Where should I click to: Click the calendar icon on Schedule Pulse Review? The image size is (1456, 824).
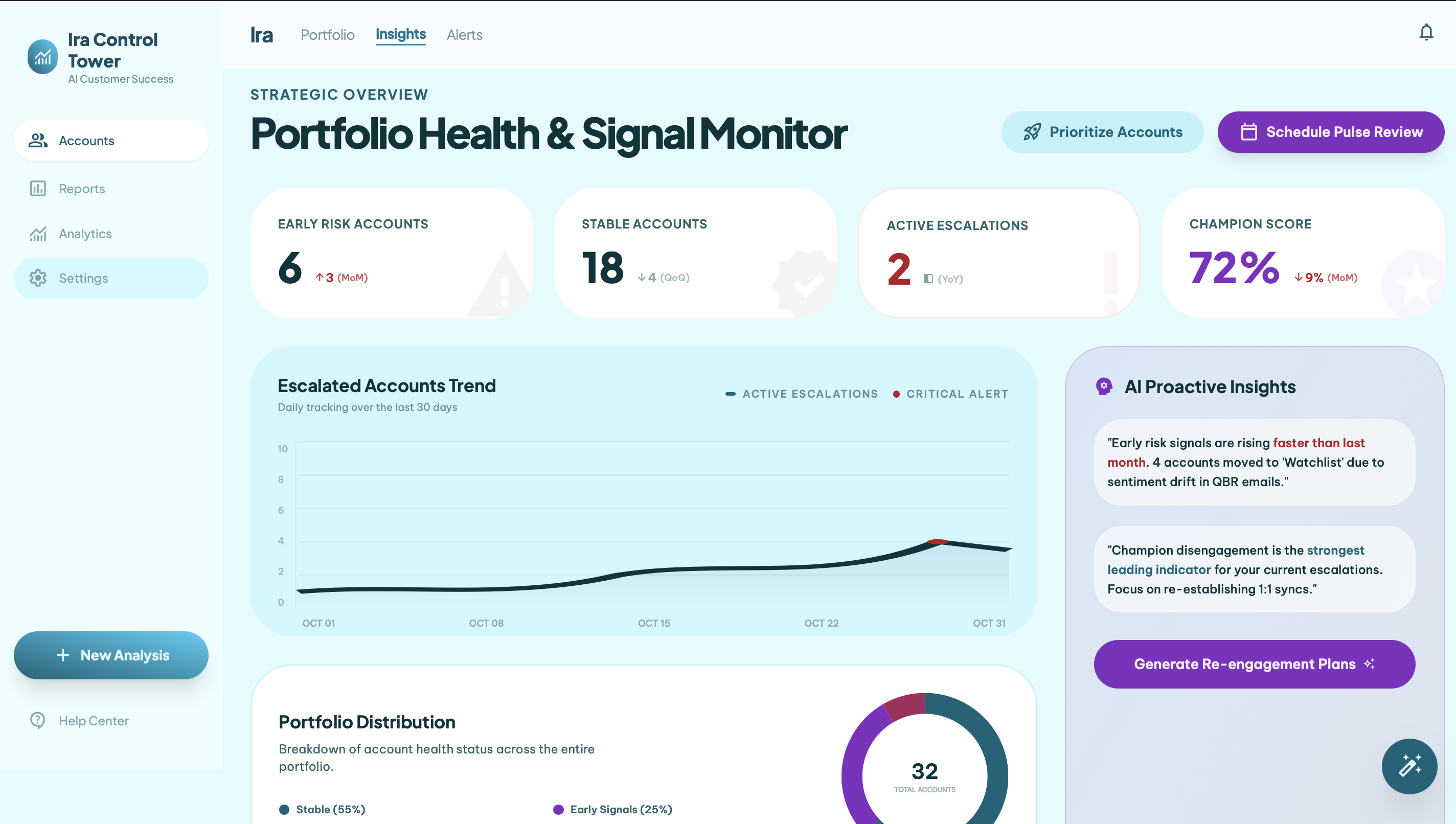1248,132
